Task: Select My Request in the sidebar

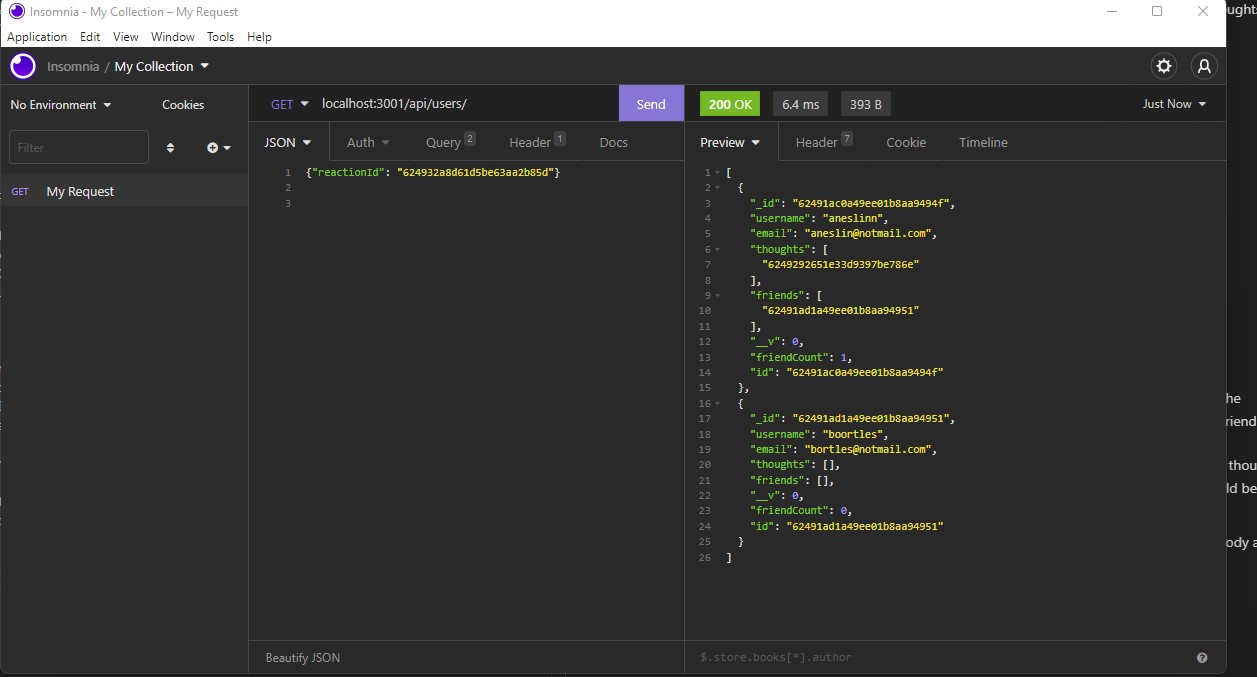Action: (x=124, y=191)
